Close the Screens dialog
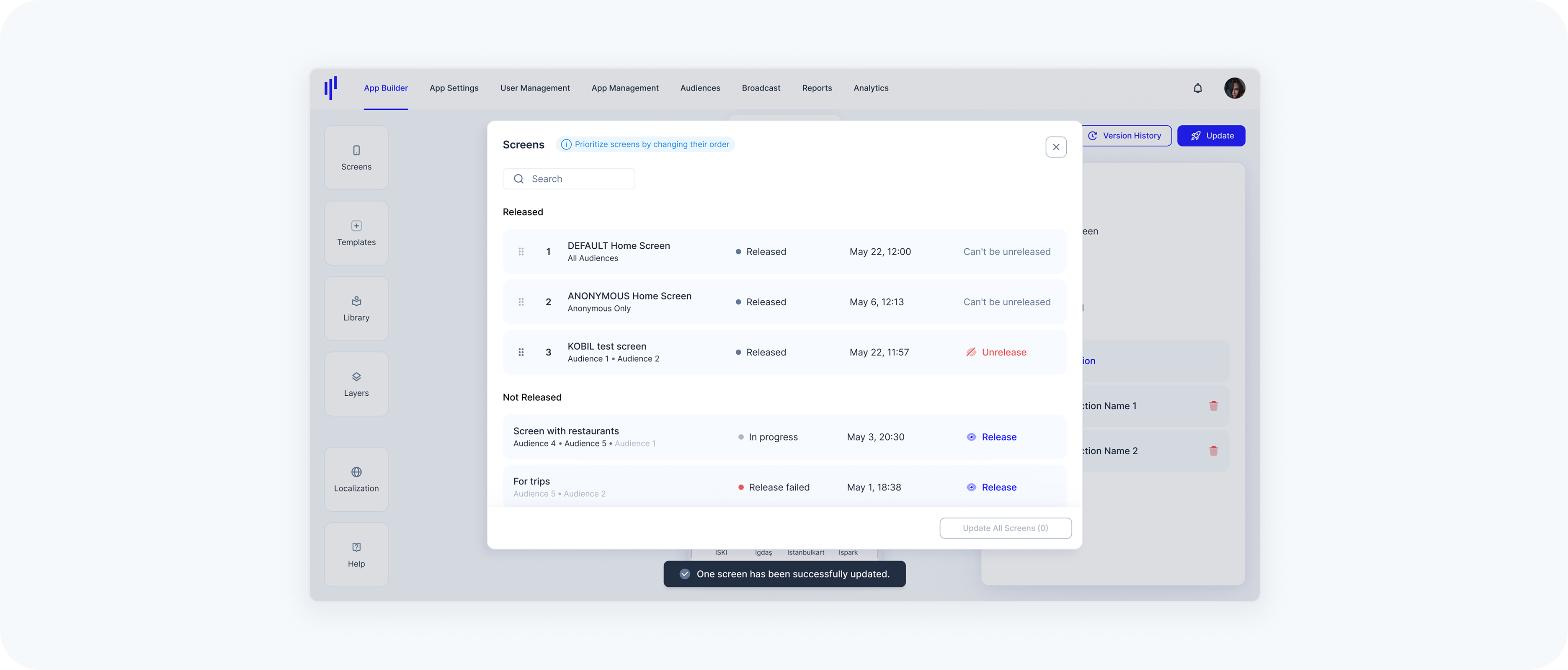1568x670 pixels. point(1055,147)
